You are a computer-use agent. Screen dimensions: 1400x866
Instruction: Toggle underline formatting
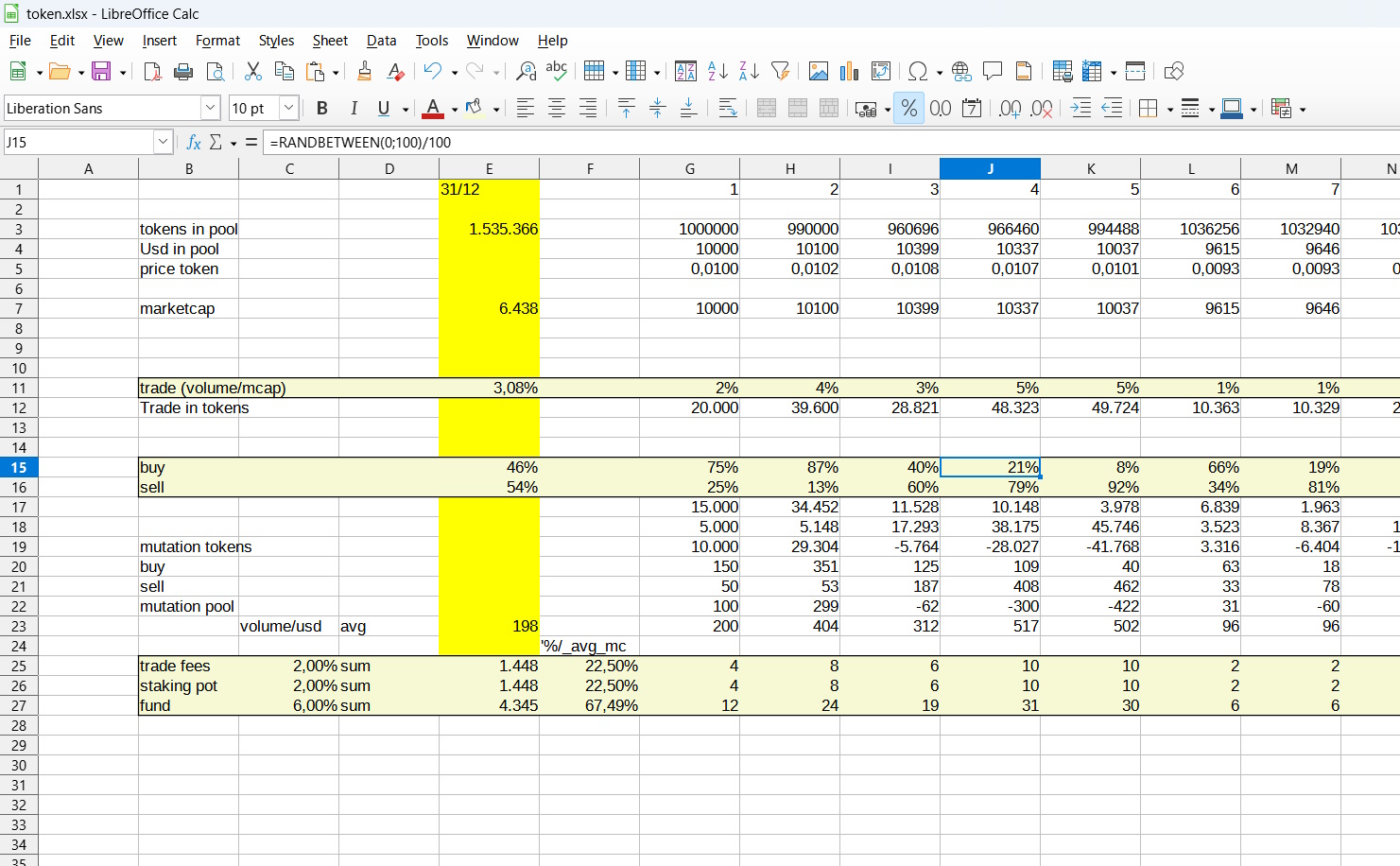384,109
